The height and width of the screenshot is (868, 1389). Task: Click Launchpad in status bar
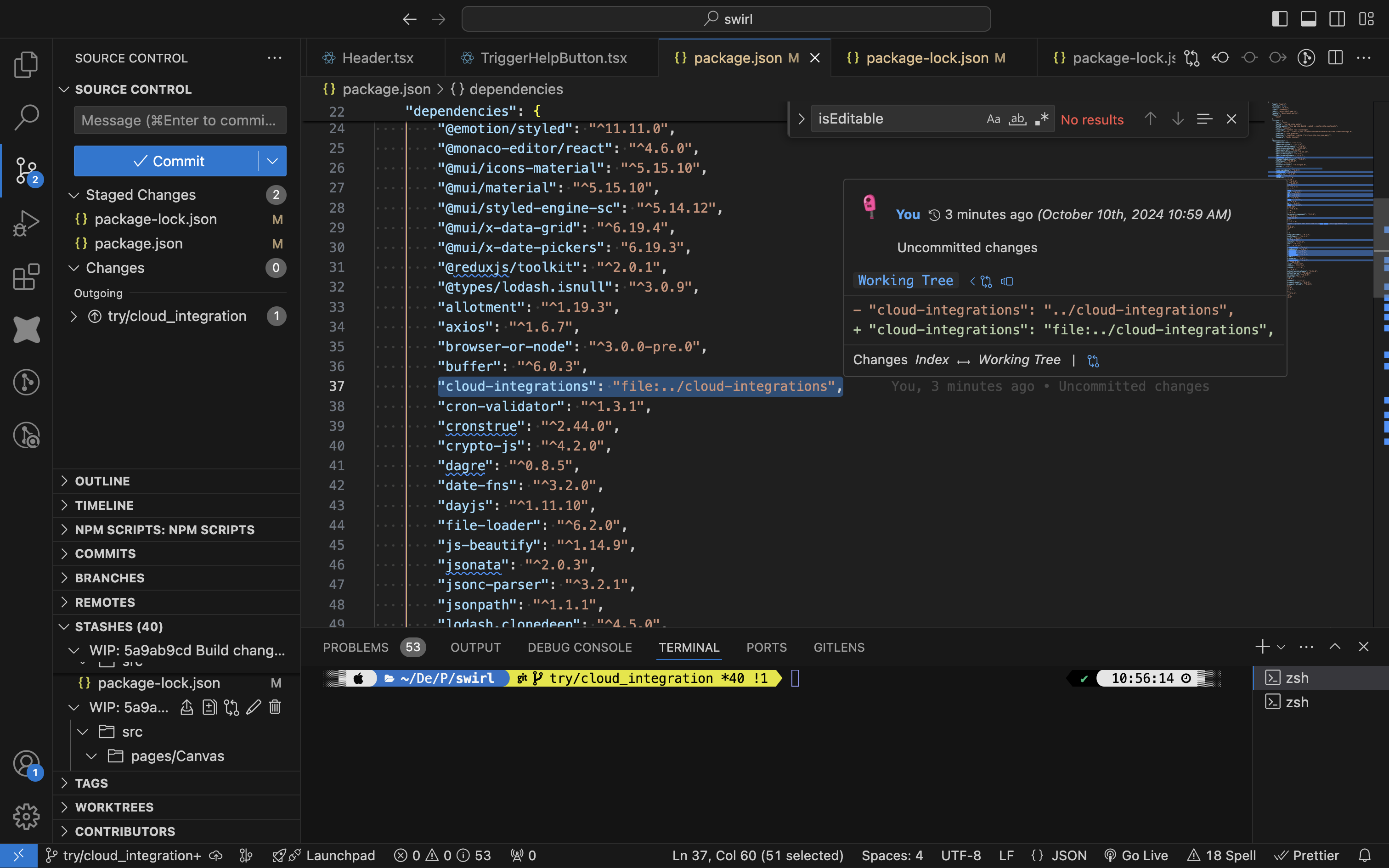click(x=324, y=855)
